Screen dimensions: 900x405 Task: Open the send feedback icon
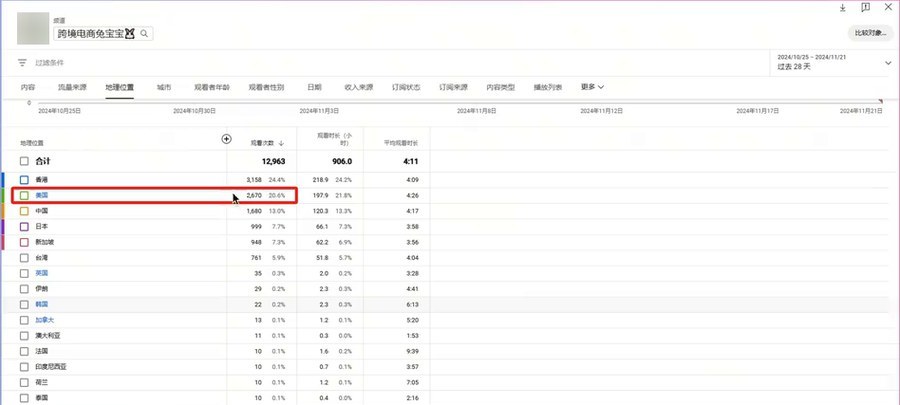(x=866, y=7)
